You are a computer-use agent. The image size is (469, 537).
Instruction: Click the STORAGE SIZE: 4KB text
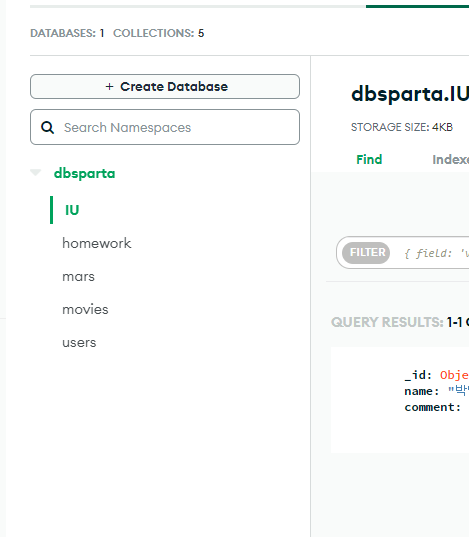coord(402,127)
